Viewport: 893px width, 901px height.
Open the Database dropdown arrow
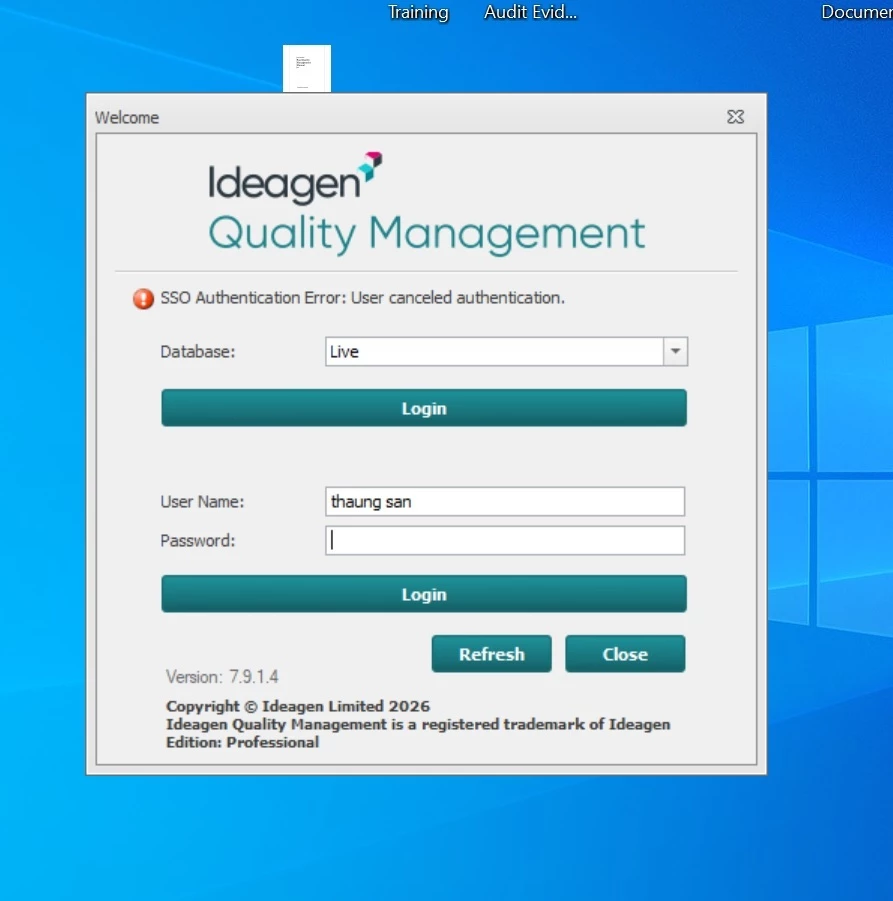675,351
